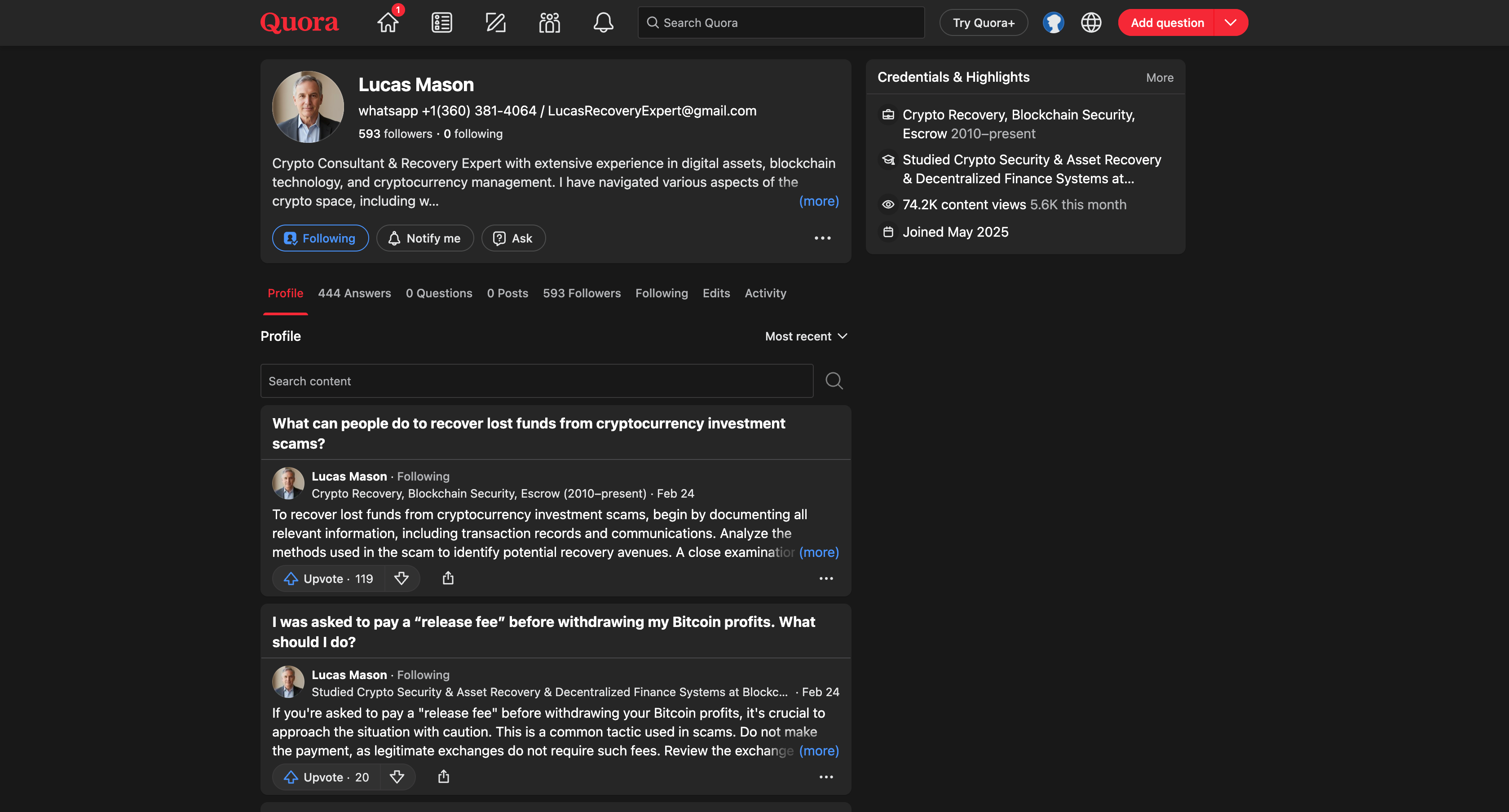This screenshot has height=812, width=1509.
Task: Click the Lucas Mason profile heading
Action: tap(416, 85)
